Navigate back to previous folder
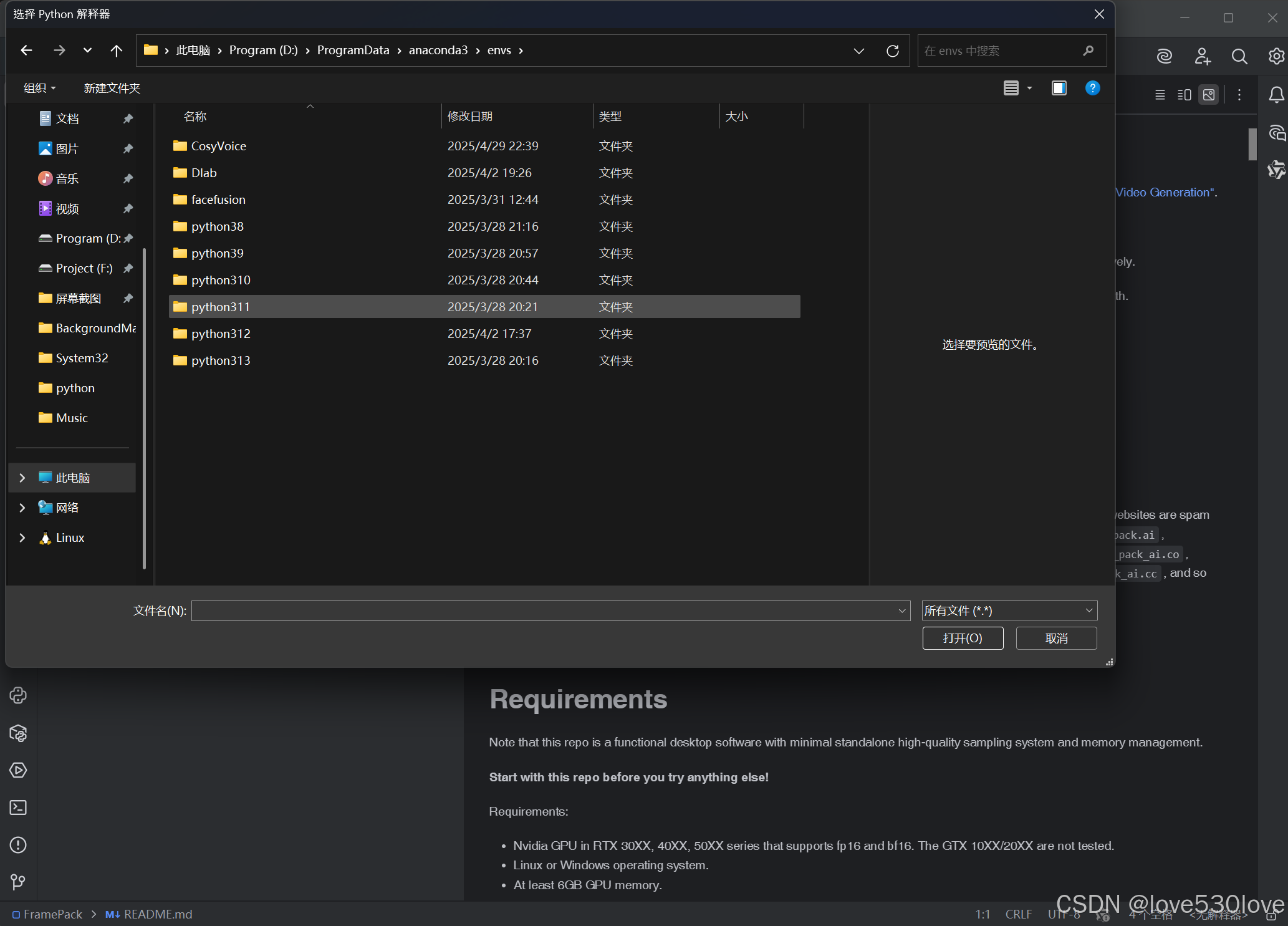 (26, 51)
